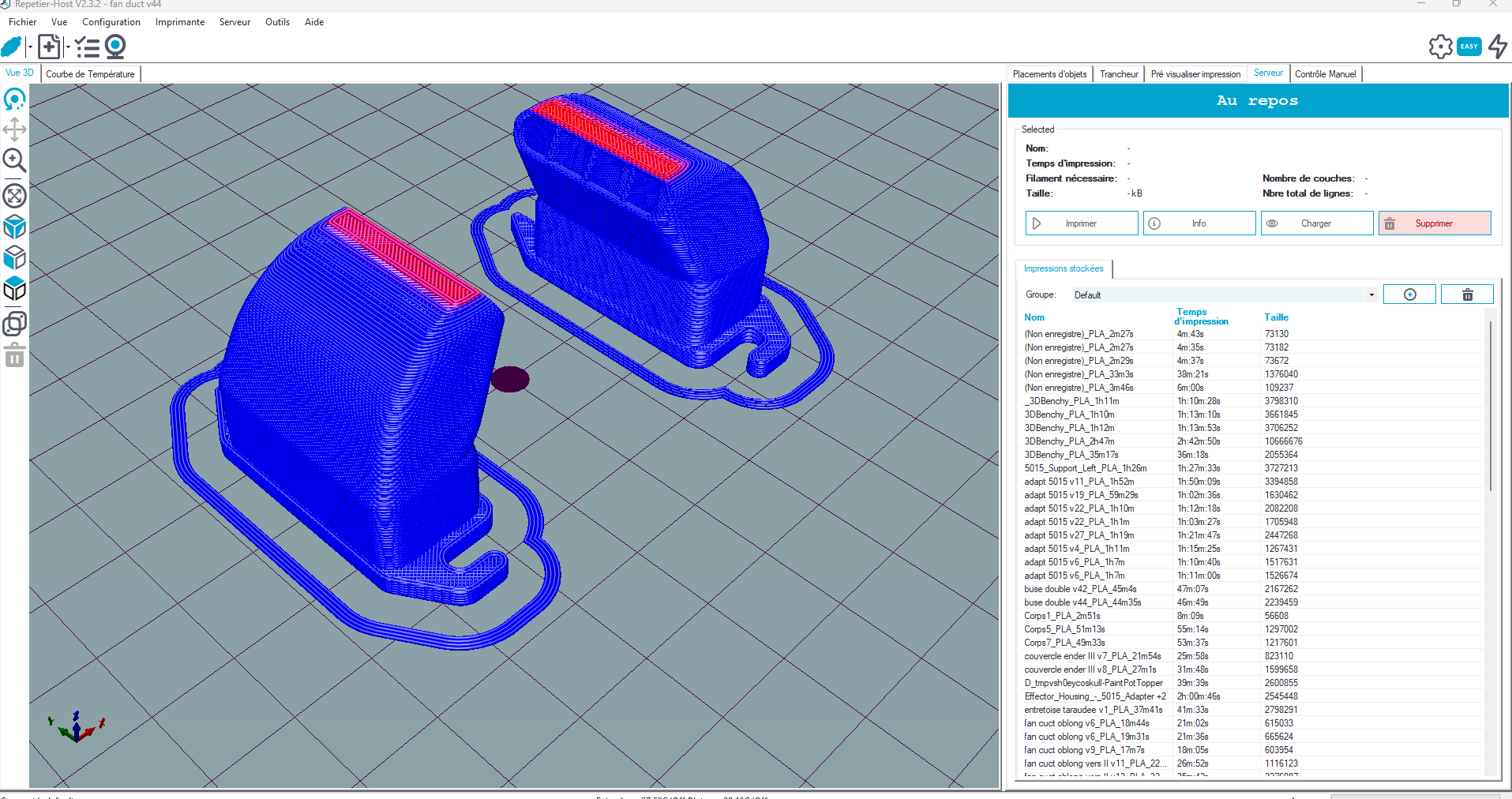Expand the Groupe Default dropdown
The image size is (1512, 799).
(1224, 294)
